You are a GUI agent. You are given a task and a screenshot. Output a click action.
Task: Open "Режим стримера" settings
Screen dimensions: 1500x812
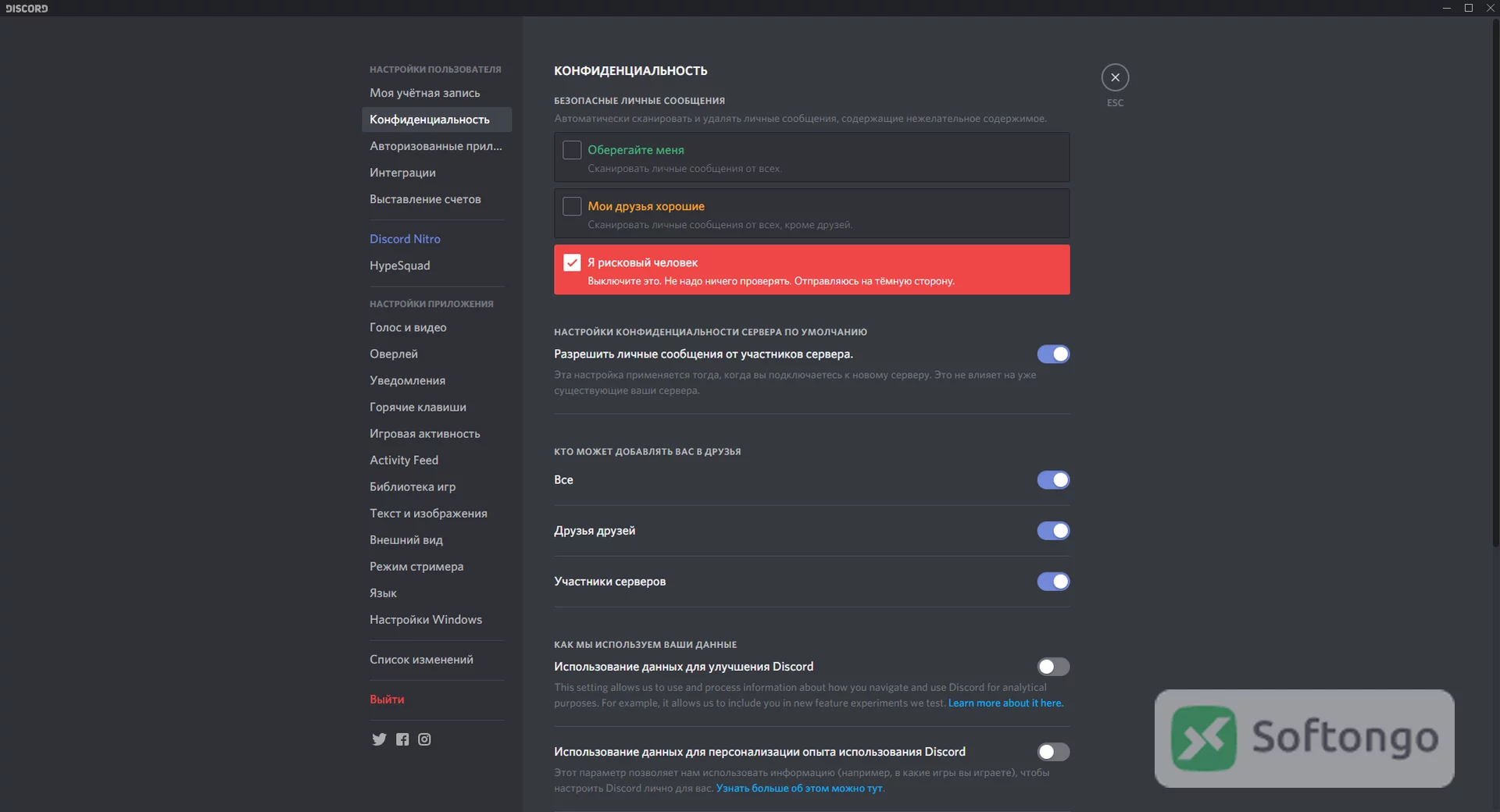pyautogui.click(x=437, y=566)
